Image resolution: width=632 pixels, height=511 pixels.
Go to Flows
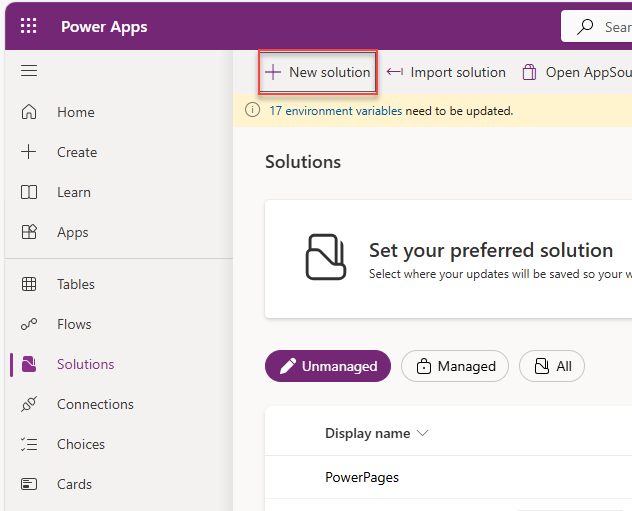pos(74,324)
